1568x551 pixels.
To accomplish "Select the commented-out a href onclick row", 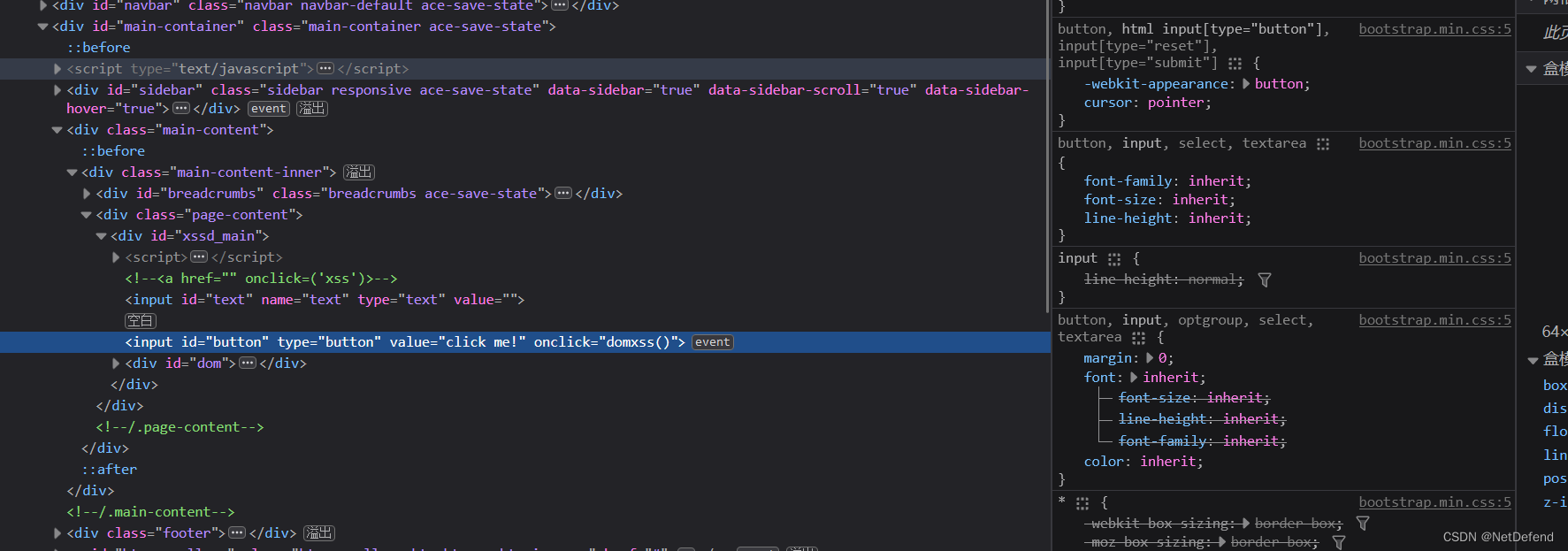I will pyautogui.click(x=524, y=279).
